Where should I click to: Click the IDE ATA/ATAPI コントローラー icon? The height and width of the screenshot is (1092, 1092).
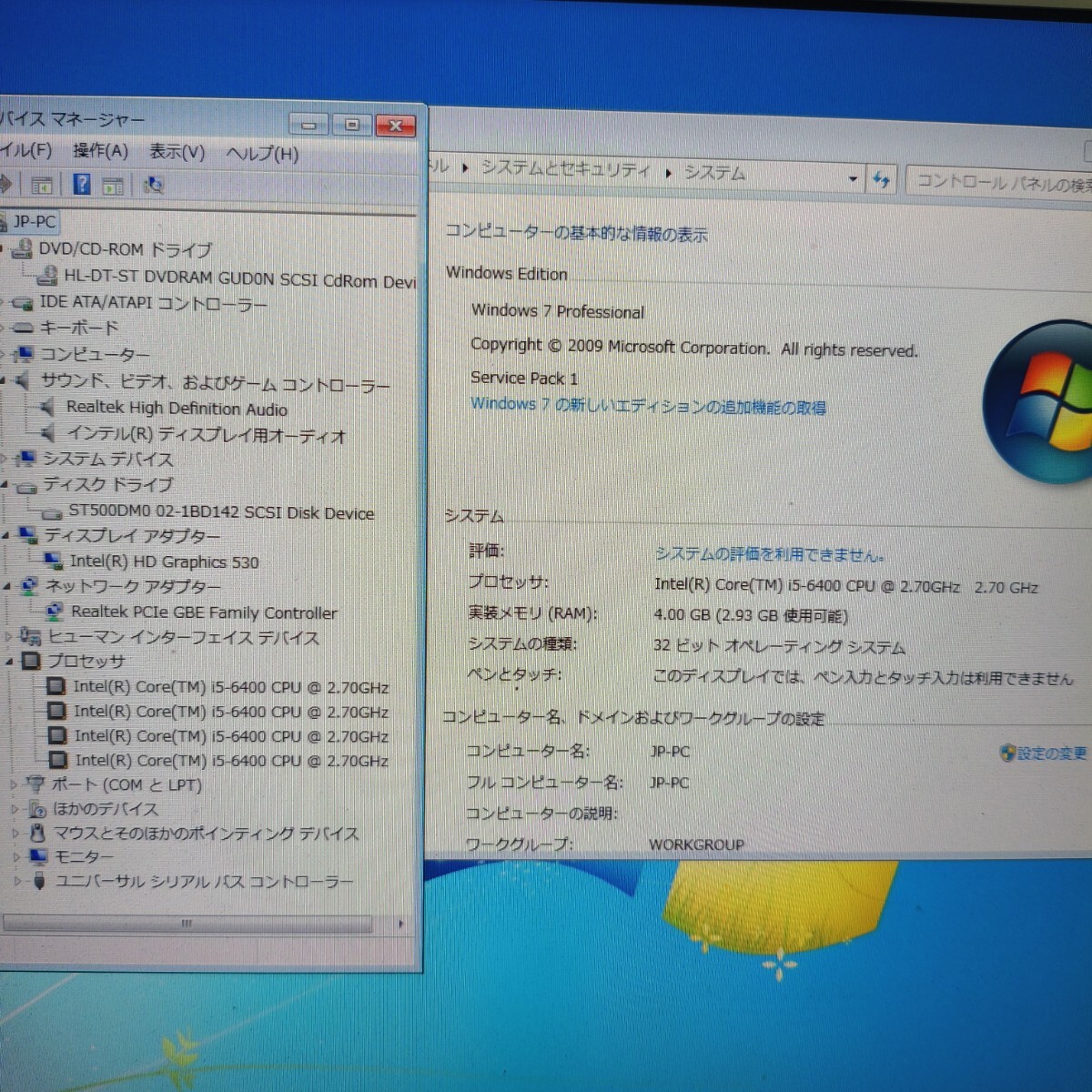(x=23, y=302)
